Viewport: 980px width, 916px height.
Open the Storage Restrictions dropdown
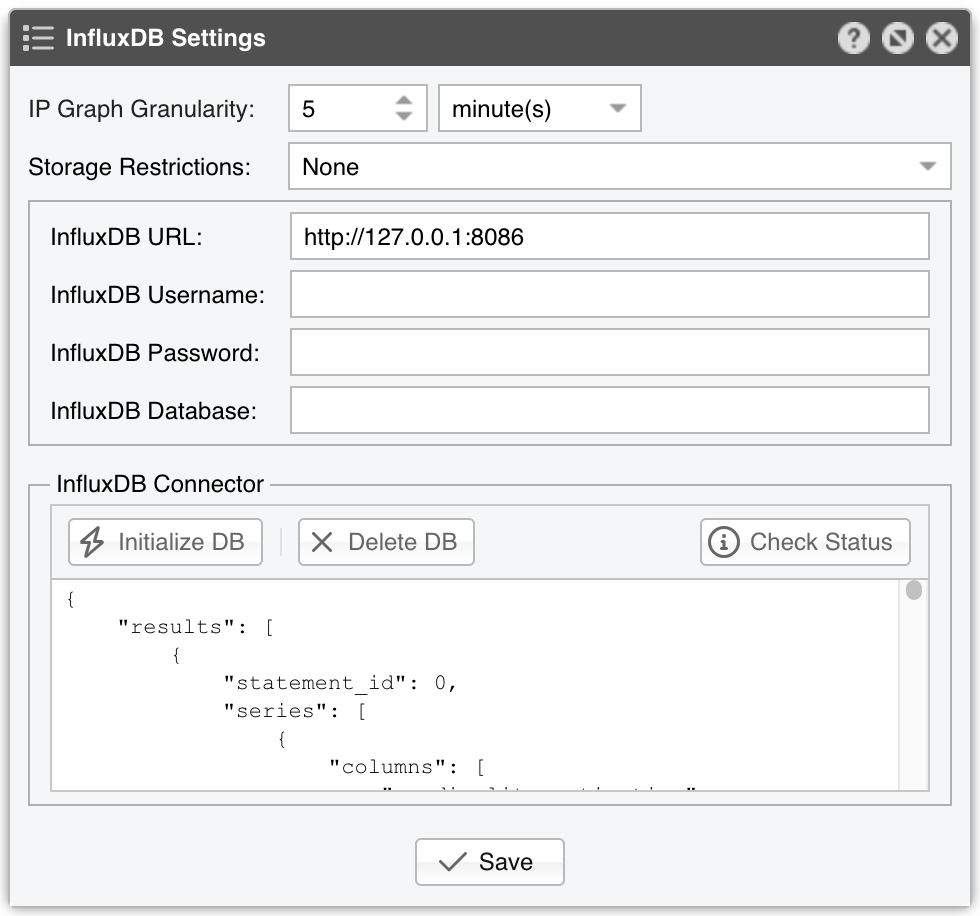pyautogui.click(x=619, y=166)
